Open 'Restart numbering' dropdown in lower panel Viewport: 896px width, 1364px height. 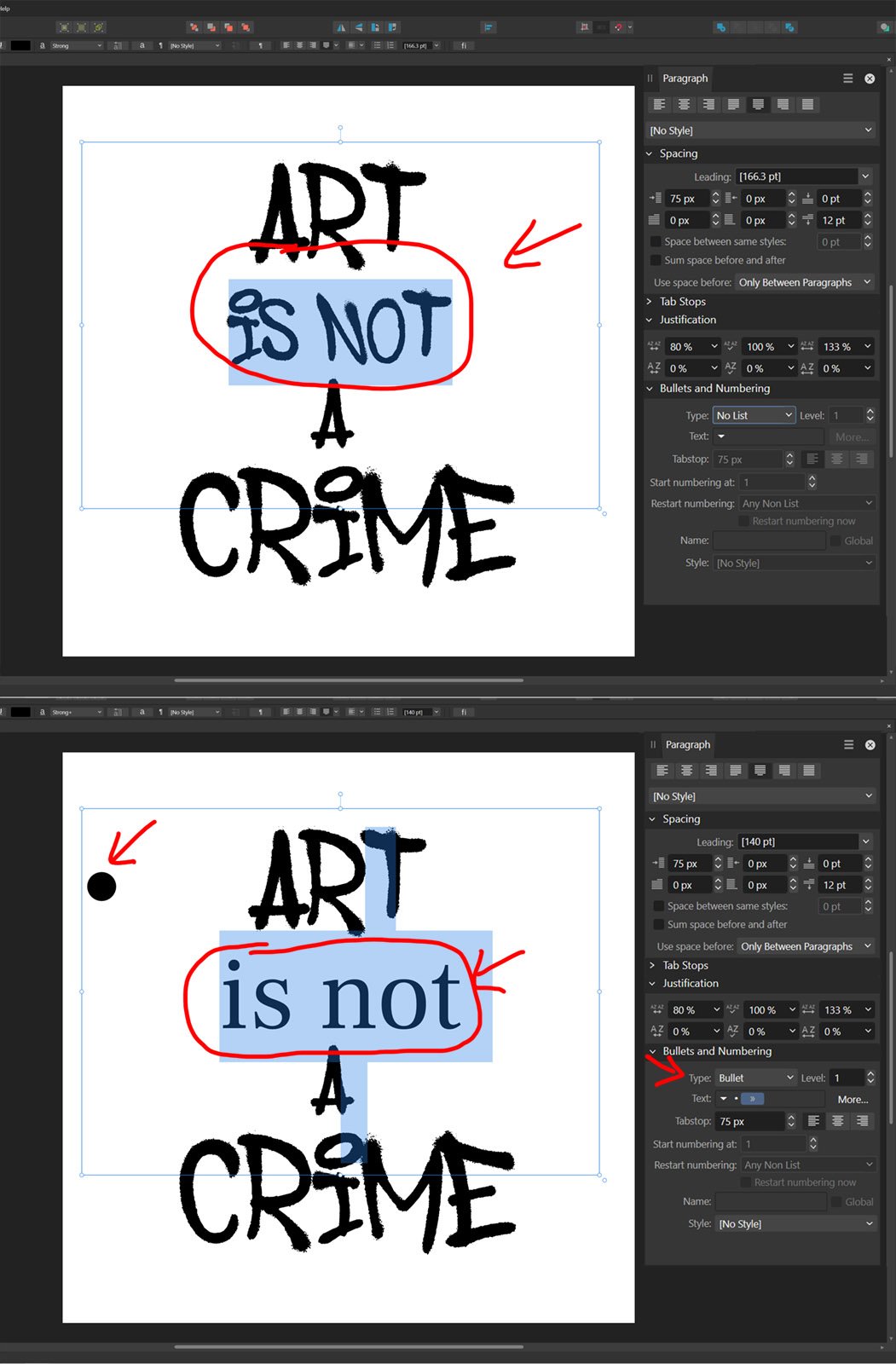(x=807, y=1165)
